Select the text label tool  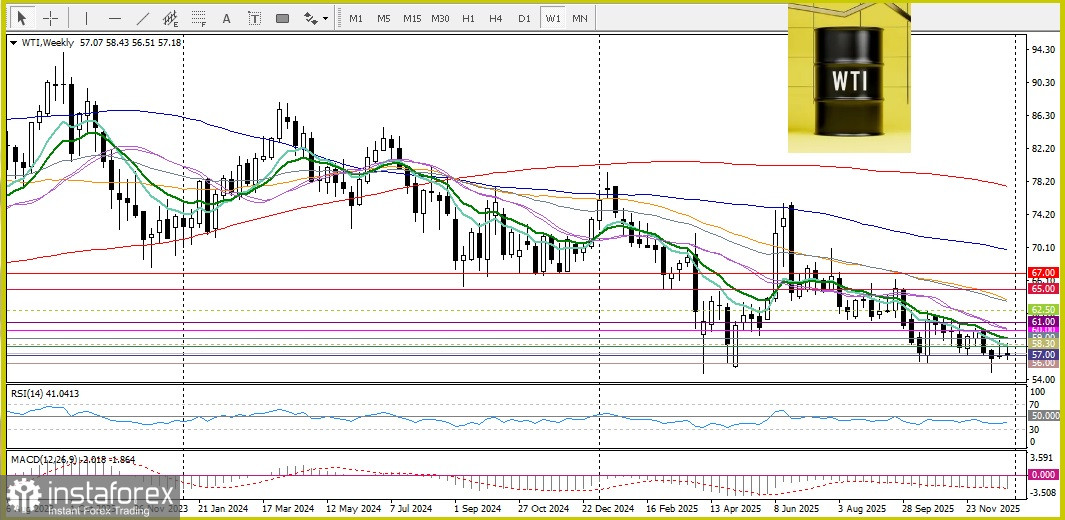click(x=254, y=18)
